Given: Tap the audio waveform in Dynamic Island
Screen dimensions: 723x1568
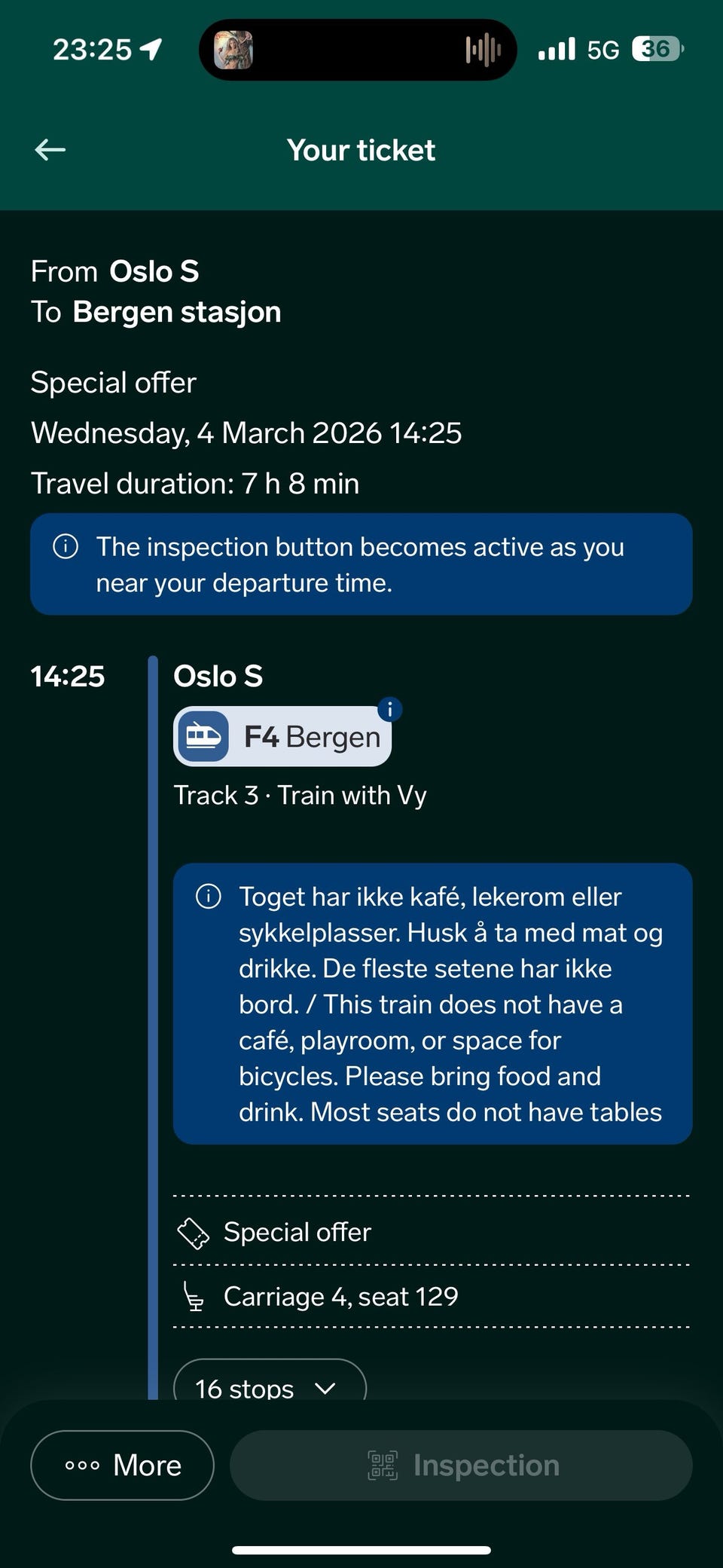Looking at the screenshot, I should tap(483, 50).
